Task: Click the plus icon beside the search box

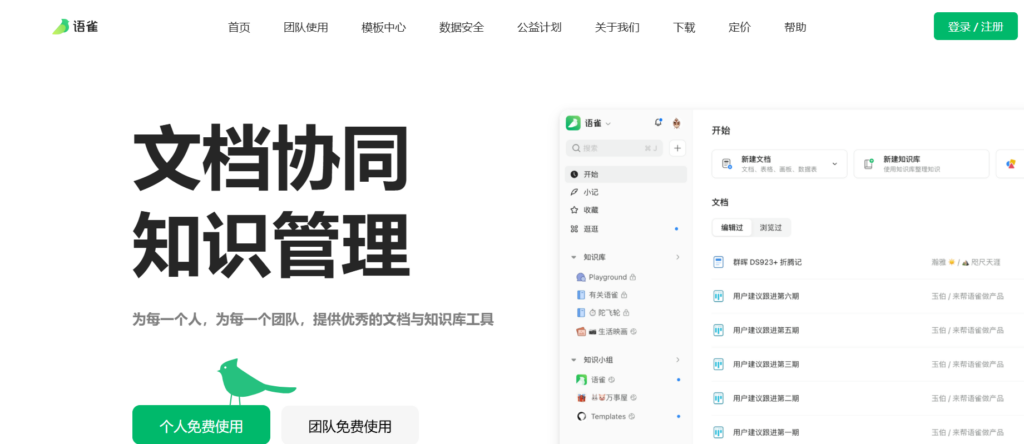Action: pos(677,148)
